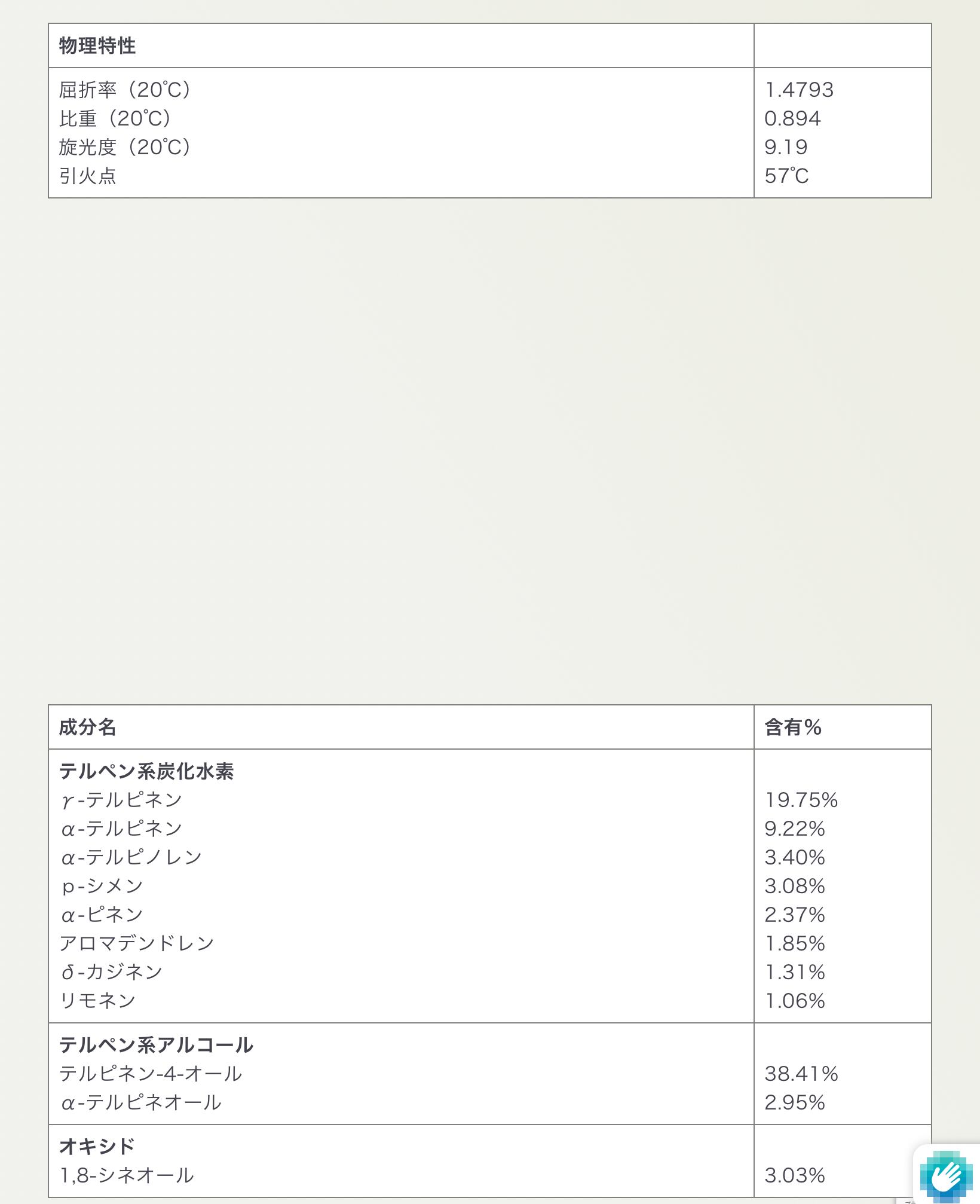Click the アロマデンドレン component name

[x=137, y=943]
